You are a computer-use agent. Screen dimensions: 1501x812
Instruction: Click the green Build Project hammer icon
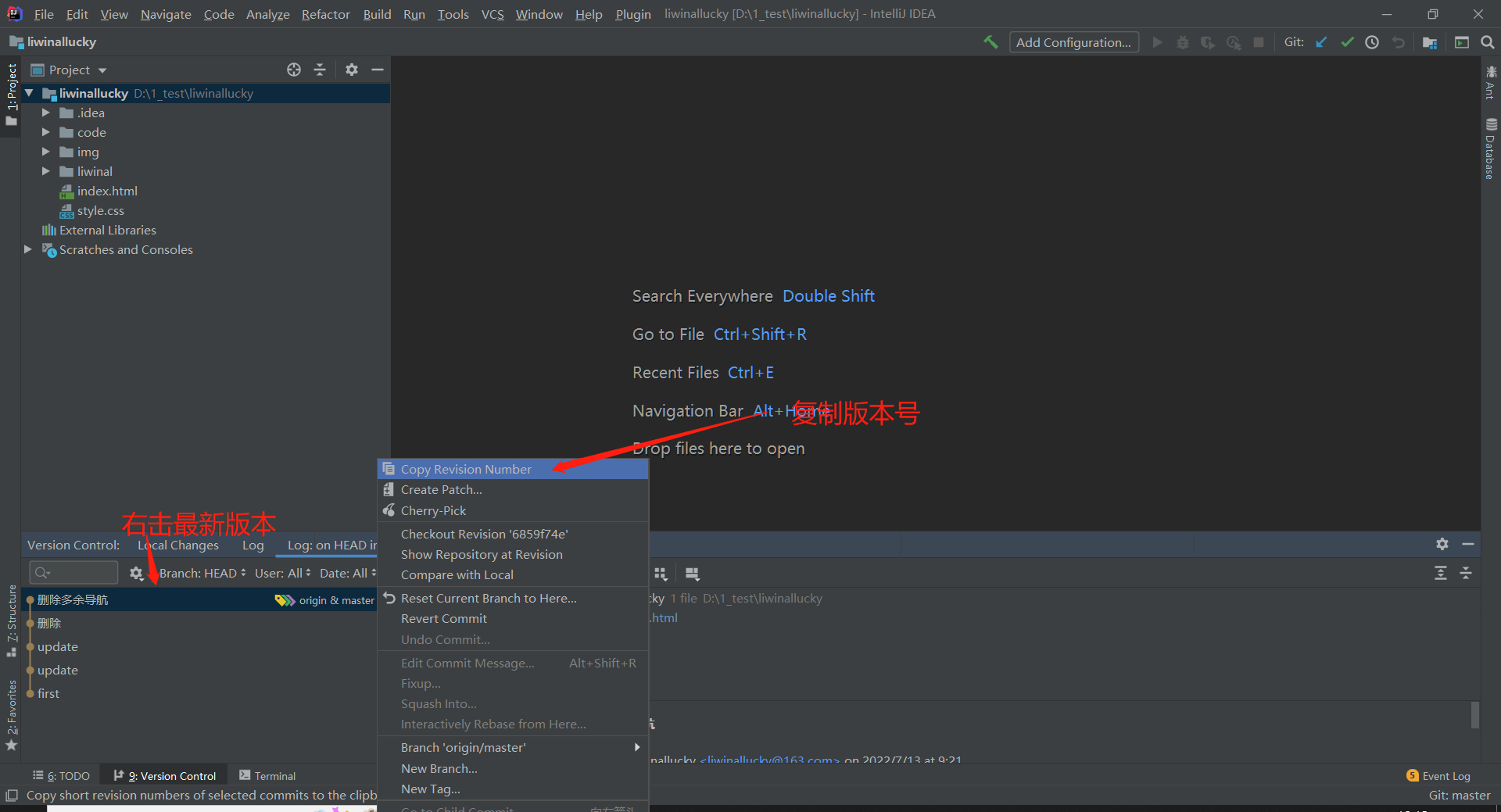coord(991,42)
